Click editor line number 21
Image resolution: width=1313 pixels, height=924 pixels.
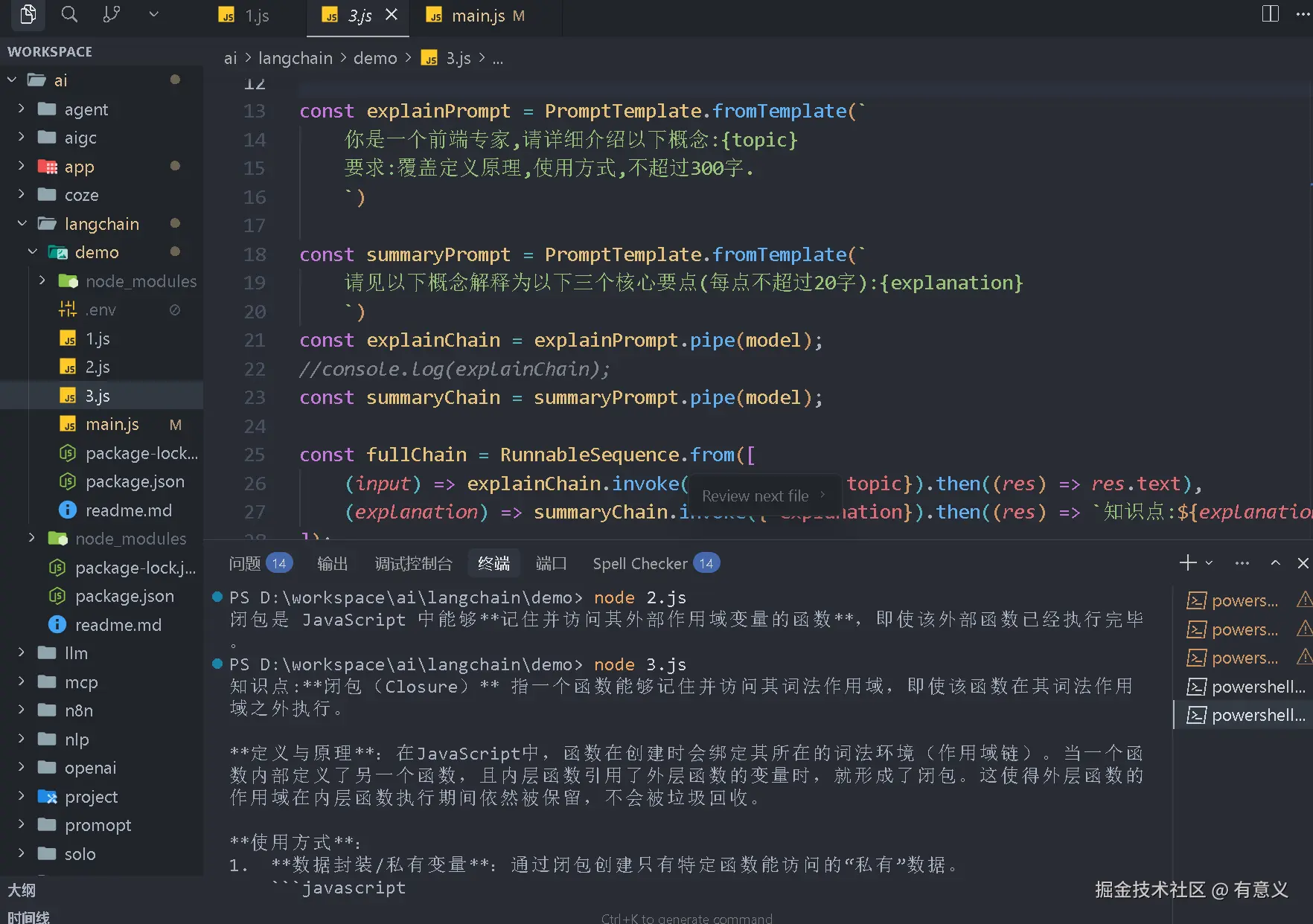[255, 340]
